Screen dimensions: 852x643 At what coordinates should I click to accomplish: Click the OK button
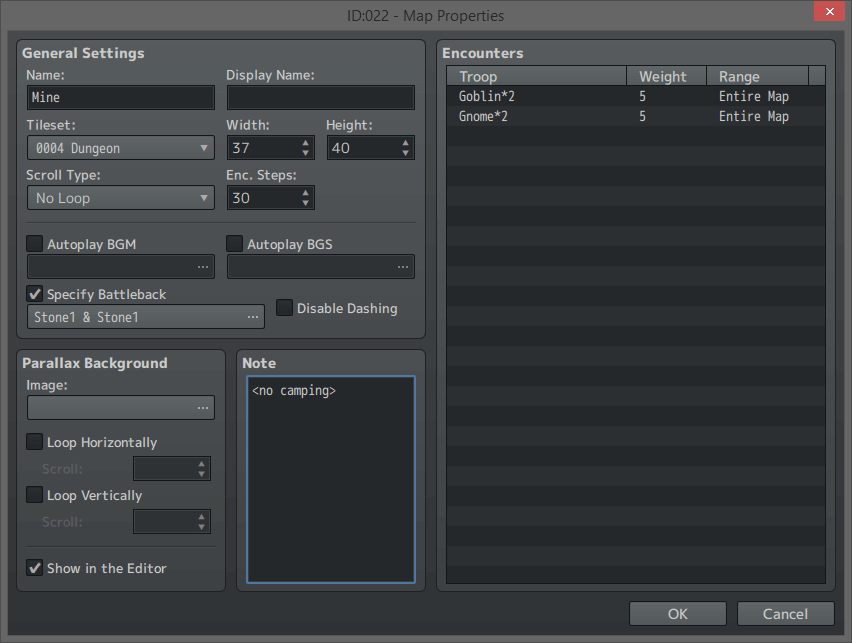(x=678, y=614)
